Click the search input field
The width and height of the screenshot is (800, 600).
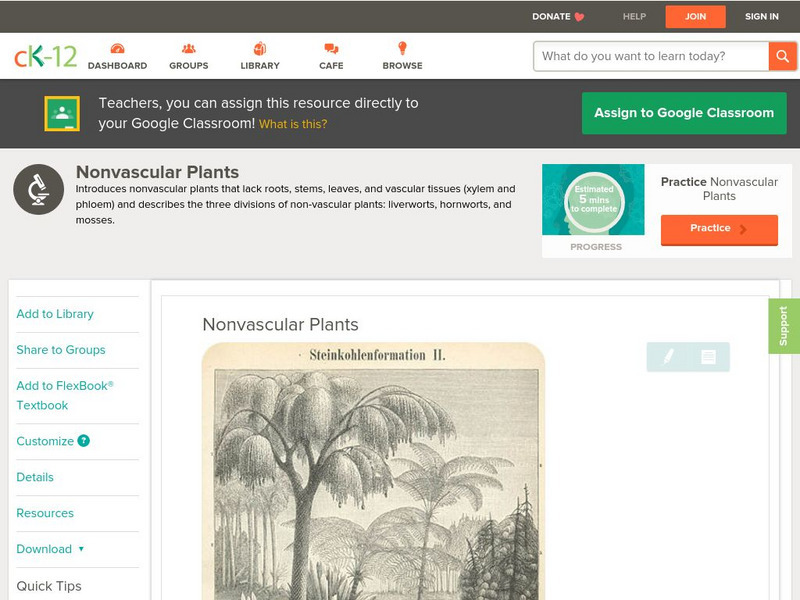coord(651,56)
